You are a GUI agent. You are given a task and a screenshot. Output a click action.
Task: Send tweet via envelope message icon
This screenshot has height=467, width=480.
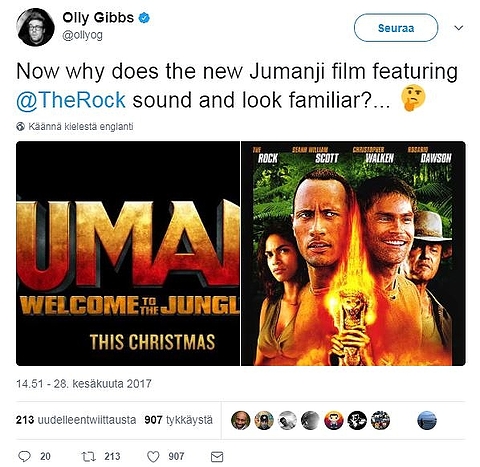(x=217, y=457)
